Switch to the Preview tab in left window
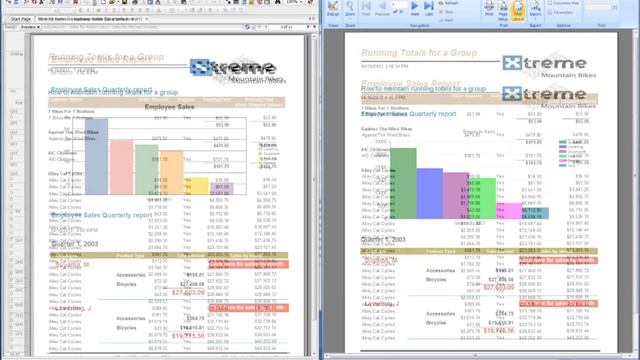Viewport: 640px width, 360px height. (x=29, y=27)
